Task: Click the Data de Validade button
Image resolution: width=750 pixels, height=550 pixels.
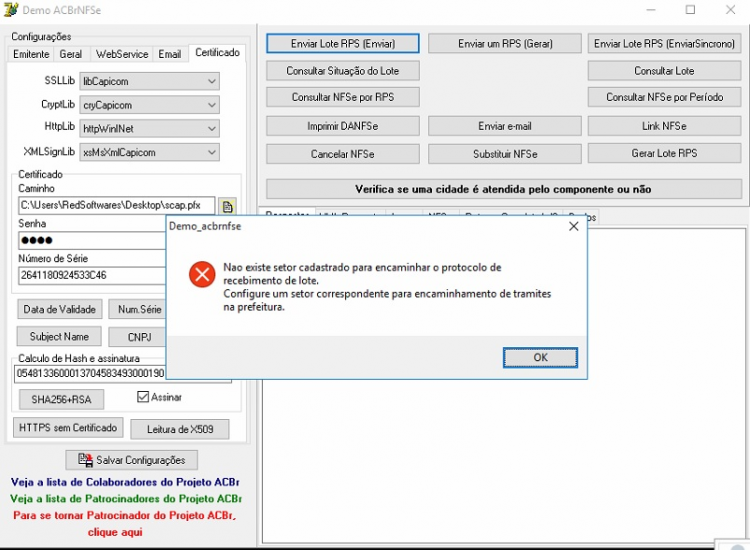Action: point(59,309)
